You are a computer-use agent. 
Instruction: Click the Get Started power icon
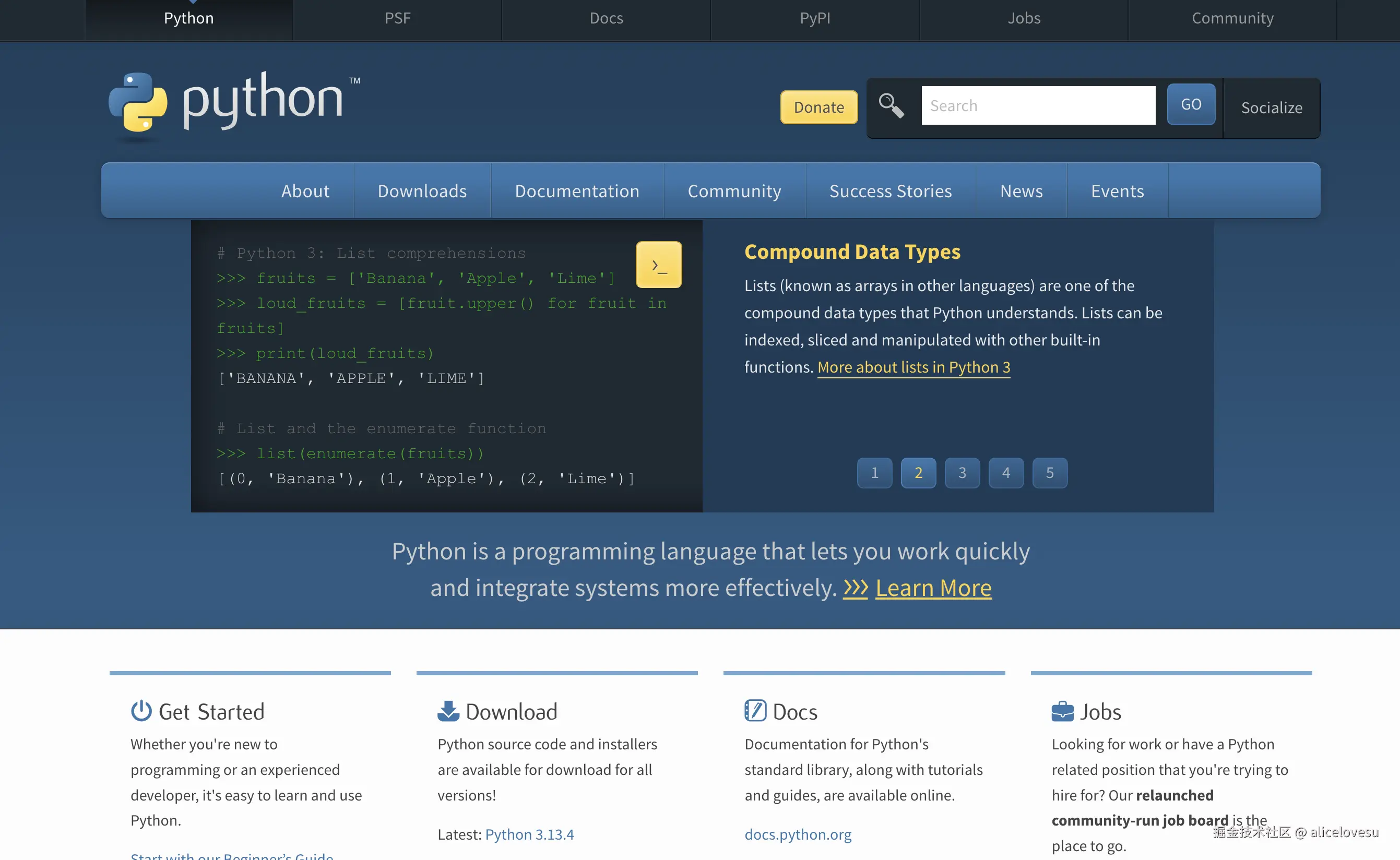pyautogui.click(x=141, y=711)
